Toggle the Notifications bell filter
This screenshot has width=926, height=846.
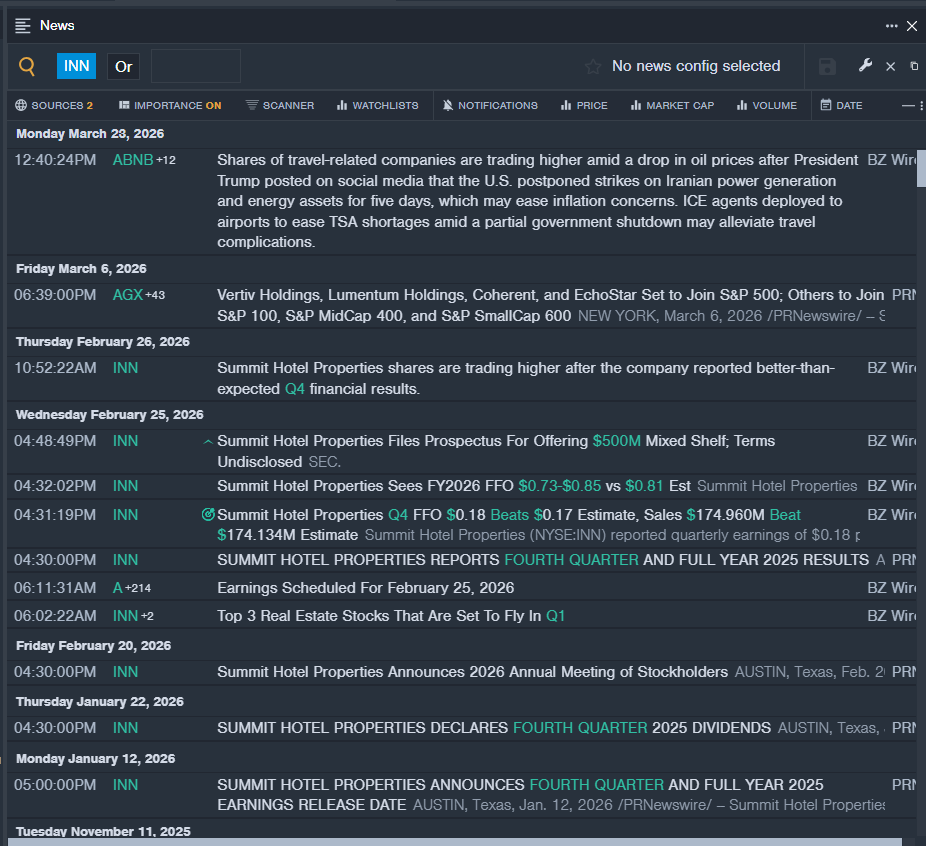point(490,105)
